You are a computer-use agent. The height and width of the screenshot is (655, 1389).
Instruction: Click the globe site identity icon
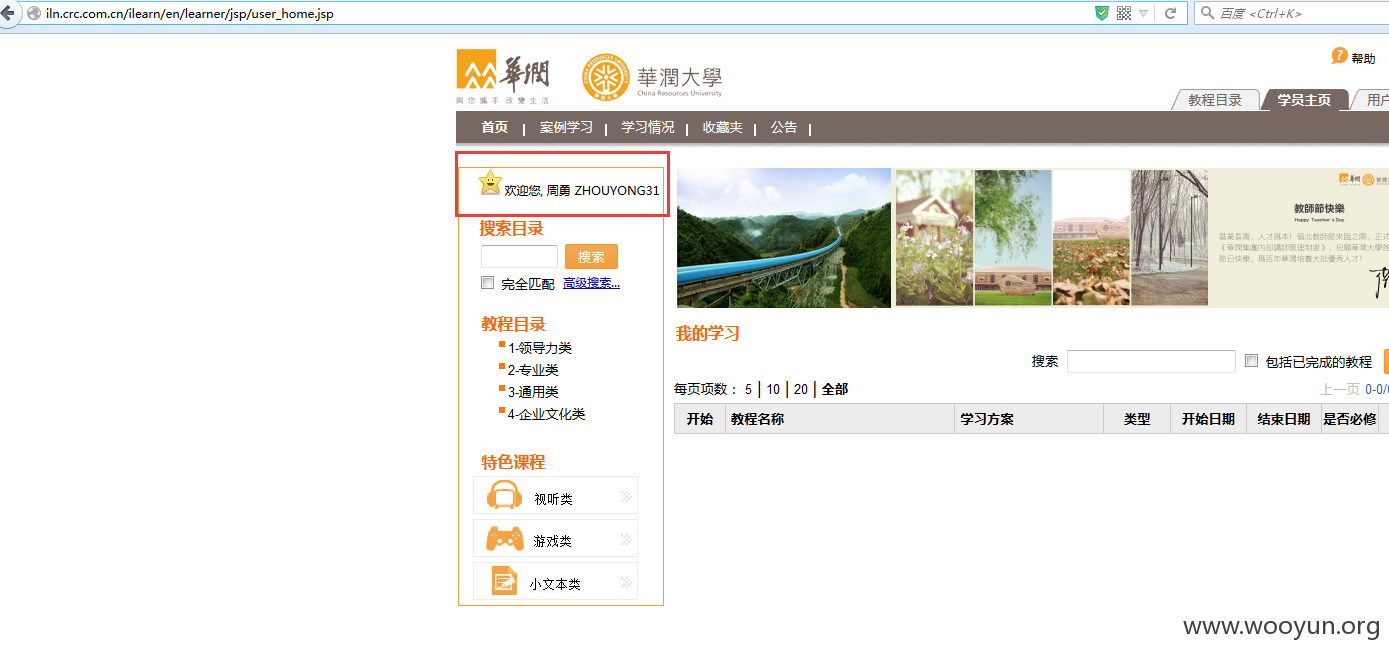point(34,13)
